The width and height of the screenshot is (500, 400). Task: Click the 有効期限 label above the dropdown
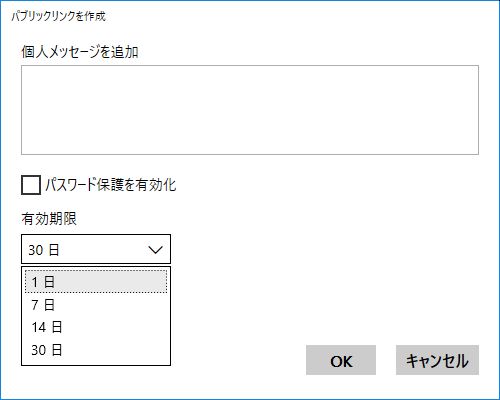pos(49,219)
